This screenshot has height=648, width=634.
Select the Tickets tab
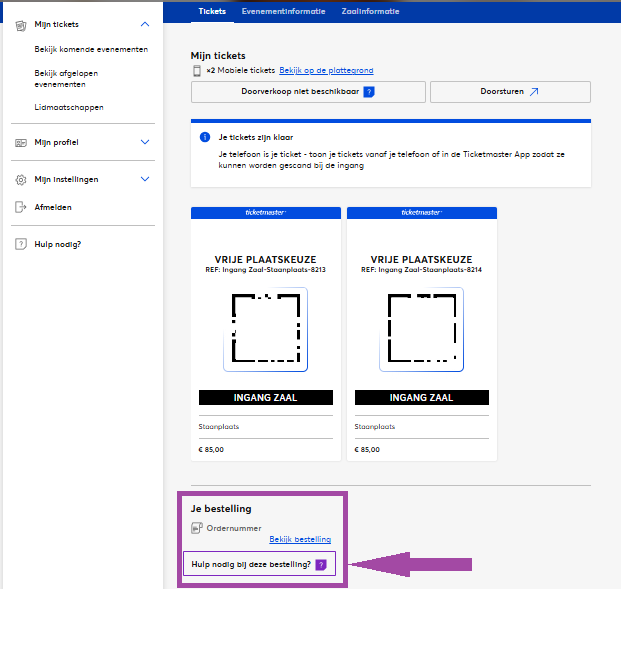point(212,11)
